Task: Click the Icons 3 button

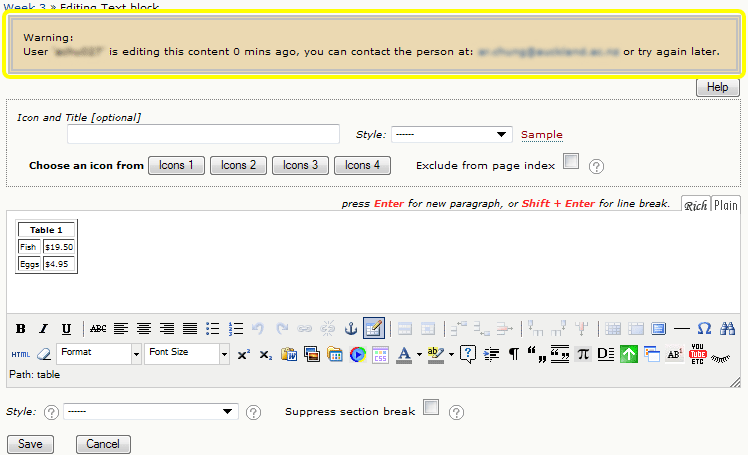Action: pos(300,165)
